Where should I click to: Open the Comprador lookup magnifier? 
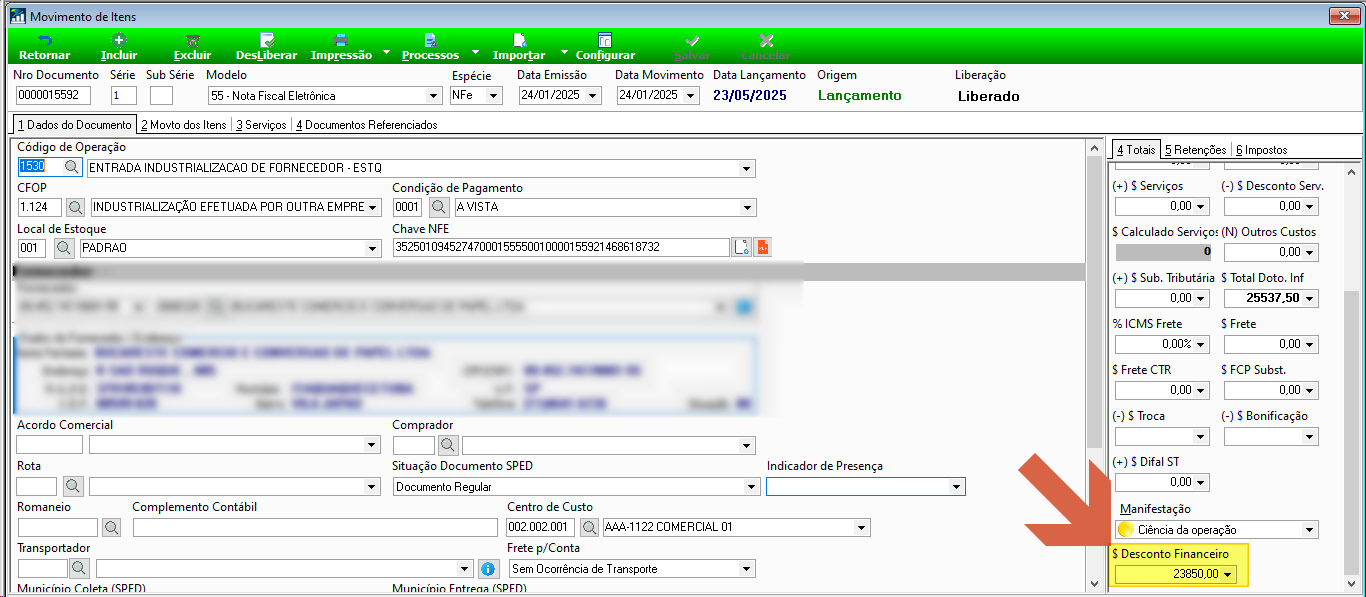(x=448, y=445)
